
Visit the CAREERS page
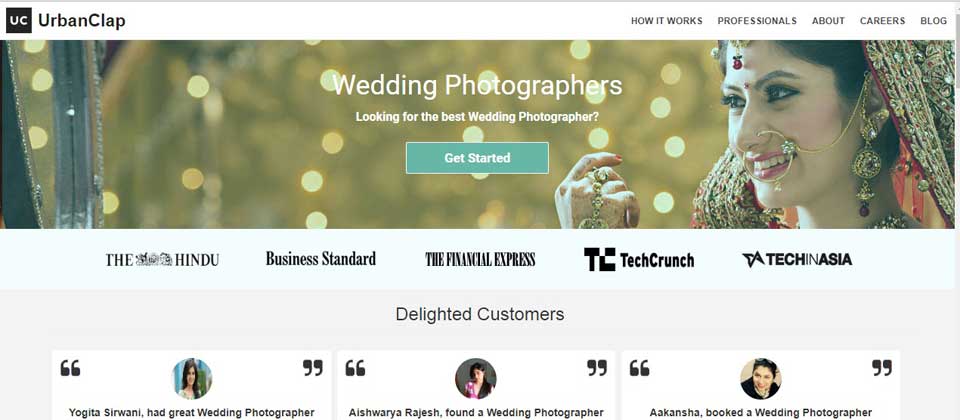pos(882,21)
